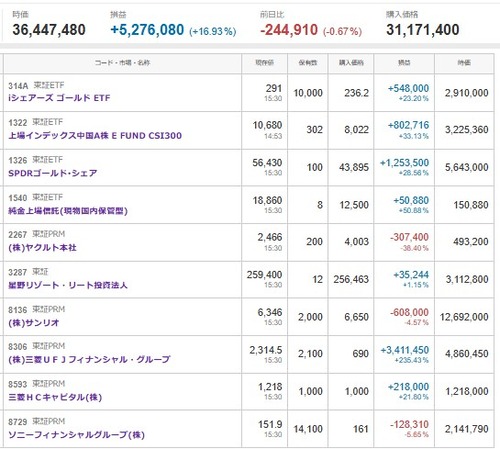The image size is (500, 449).
Task: Select the +16.93% total gain percentage
Action: click(213, 32)
